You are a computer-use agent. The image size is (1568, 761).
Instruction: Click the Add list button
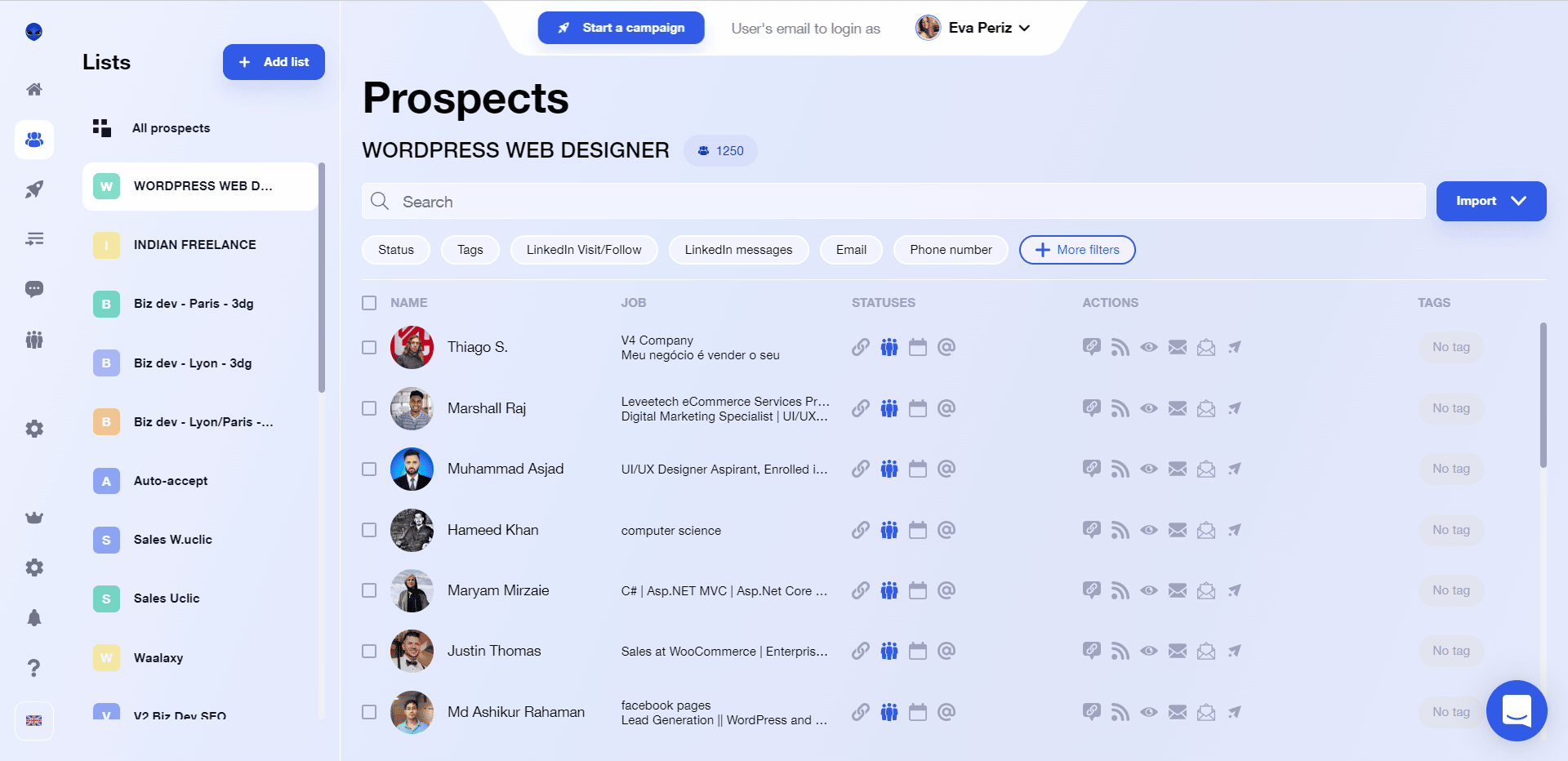coord(274,62)
